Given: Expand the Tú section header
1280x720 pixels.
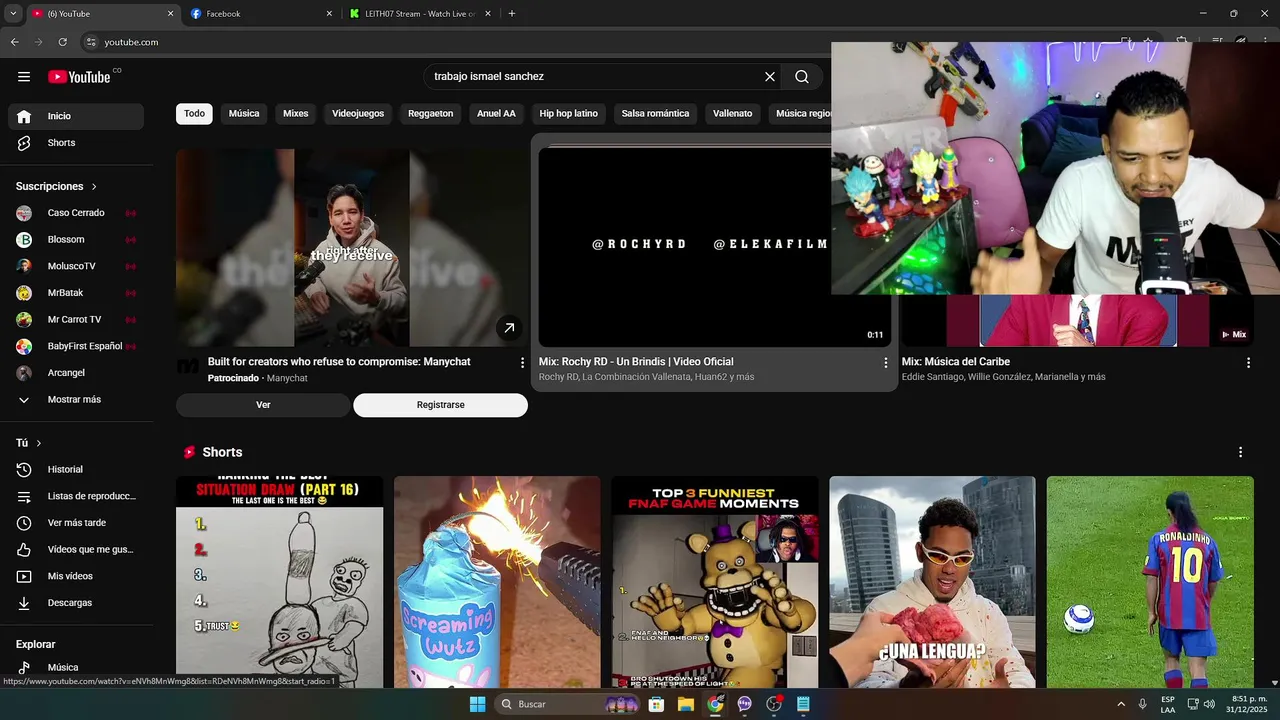Looking at the screenshot, I should coord(29,443).
